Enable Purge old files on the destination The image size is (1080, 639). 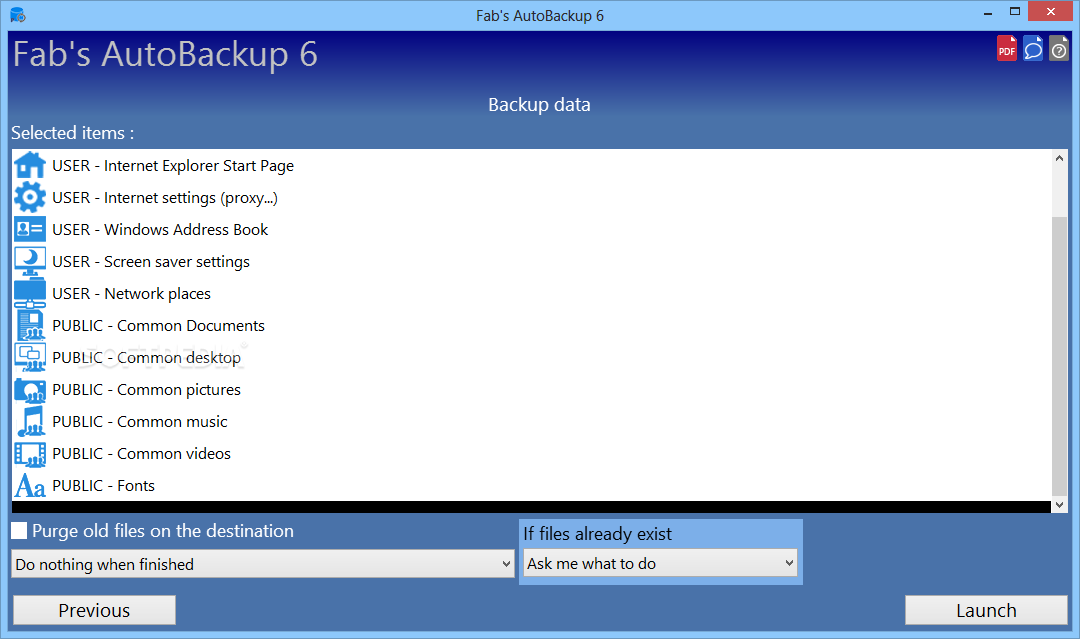tap(19, 531)
